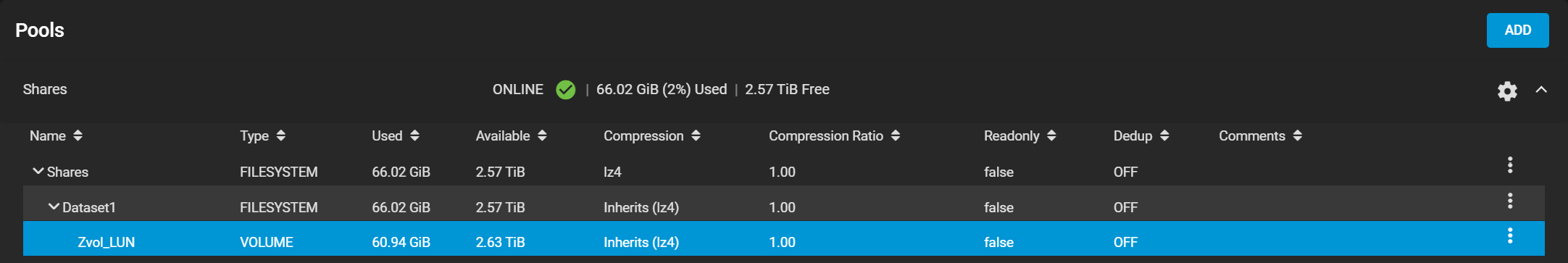Open the three-dot menu for Zvol_LUN row
The width and height of the screenshot is (1568, 263).
pyautogui.click(x=1510, y=235)
